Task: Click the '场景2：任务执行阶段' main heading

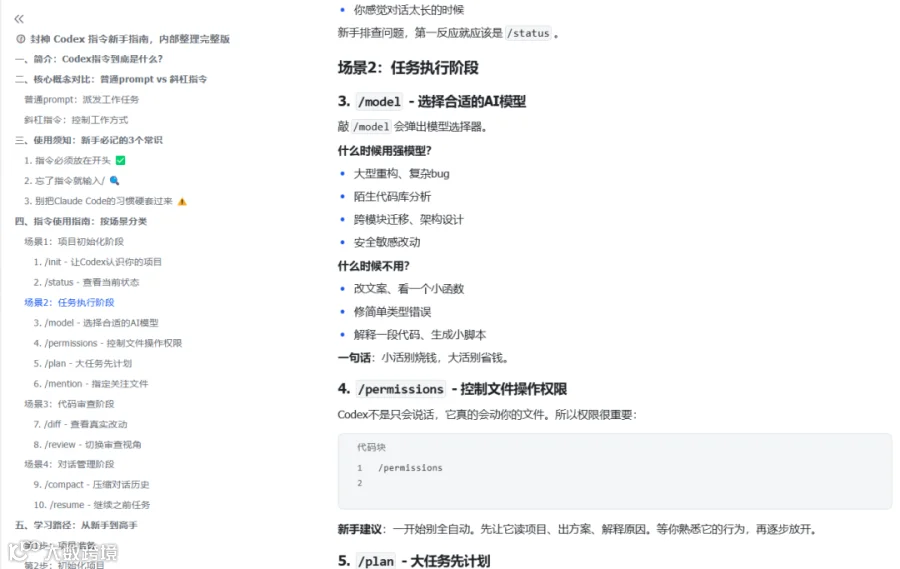Action: 408,68
